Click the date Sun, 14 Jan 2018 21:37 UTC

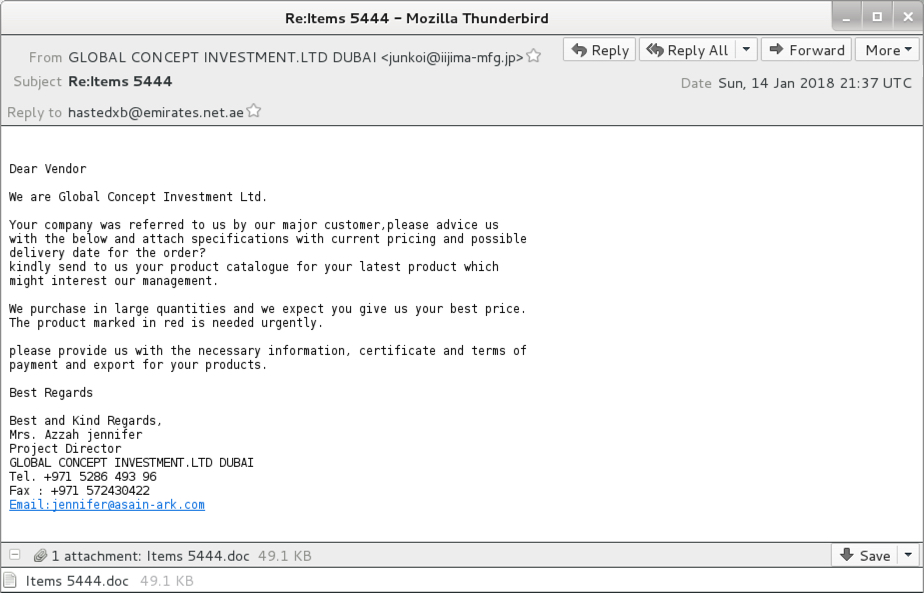pyautogui.click(x=815, y=83)
